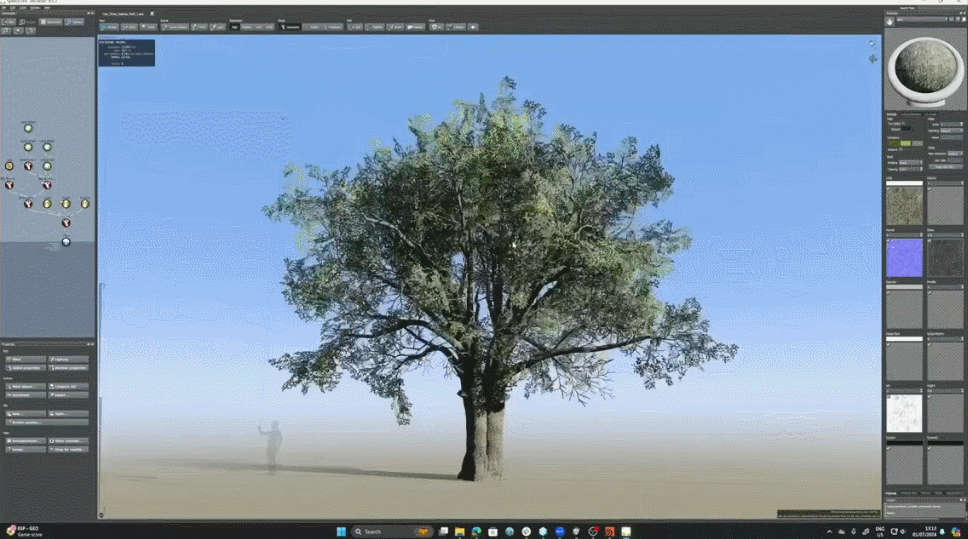Click the material preview sphere
Screen dimensions: 968x539
pos(925,69)
